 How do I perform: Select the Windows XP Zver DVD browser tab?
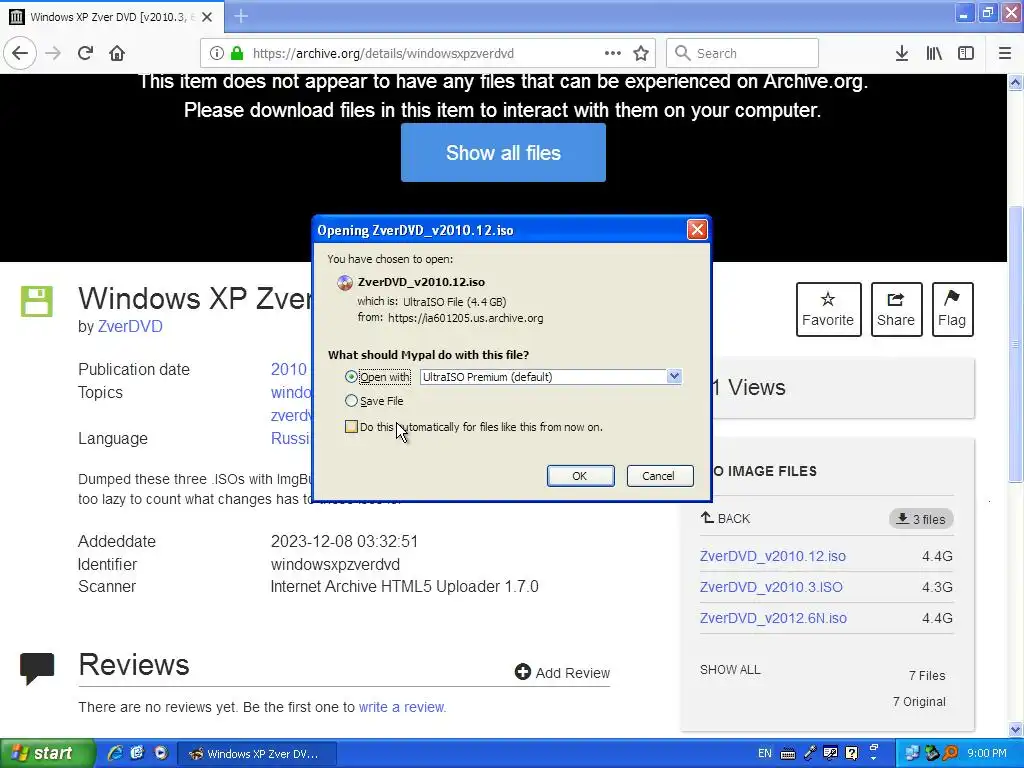point(112,17)
